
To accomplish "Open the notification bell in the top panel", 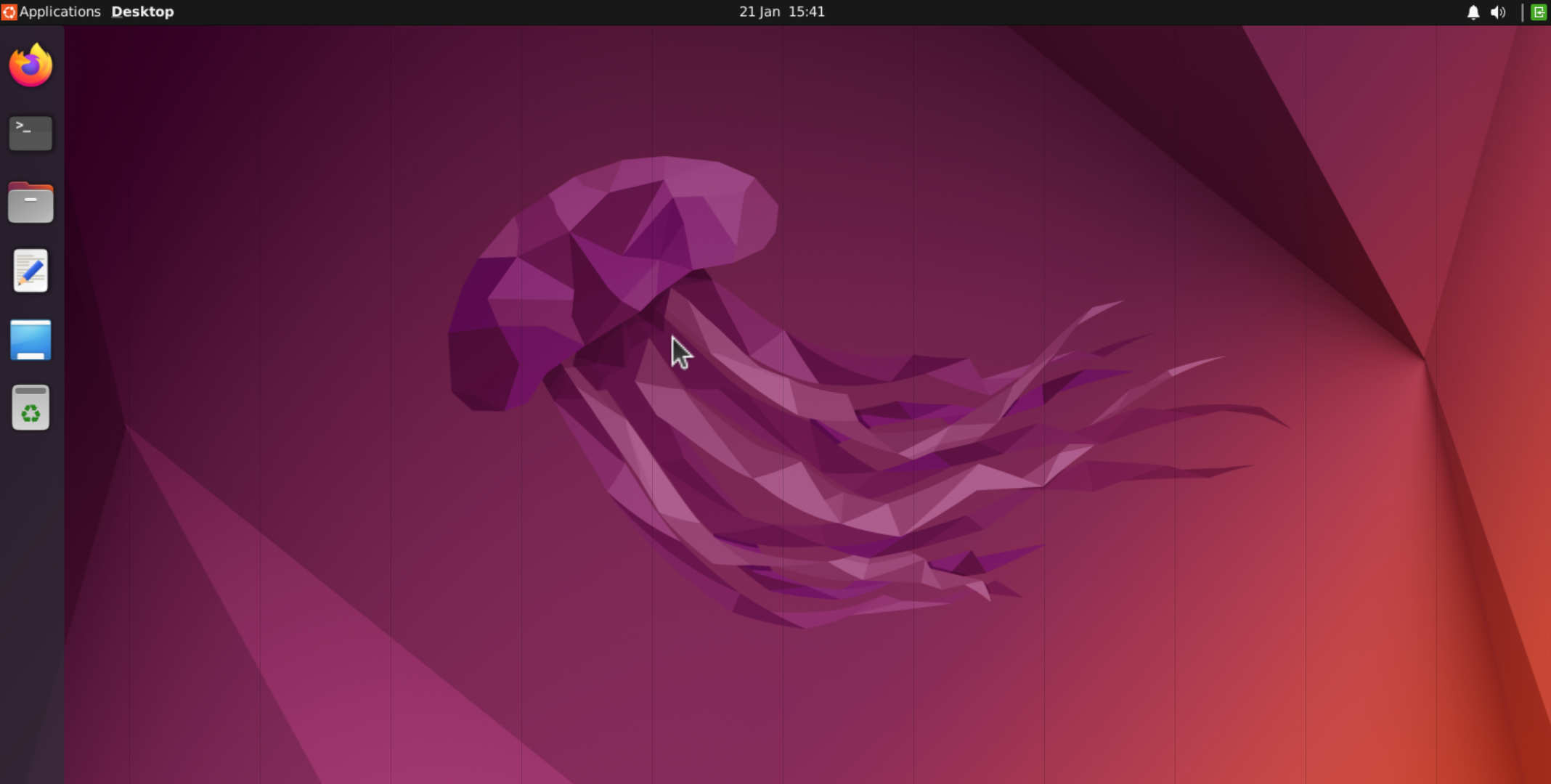I will (x=1473, y=12).
